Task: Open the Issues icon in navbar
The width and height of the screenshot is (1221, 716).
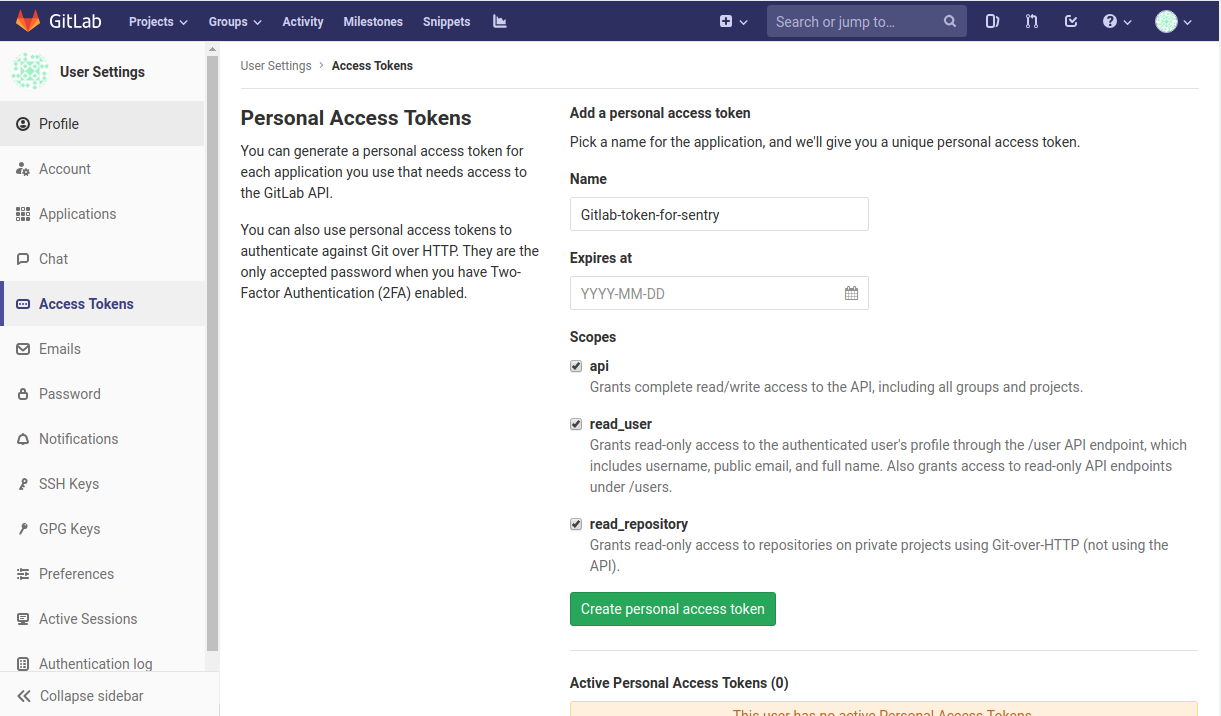Action: 992,21
